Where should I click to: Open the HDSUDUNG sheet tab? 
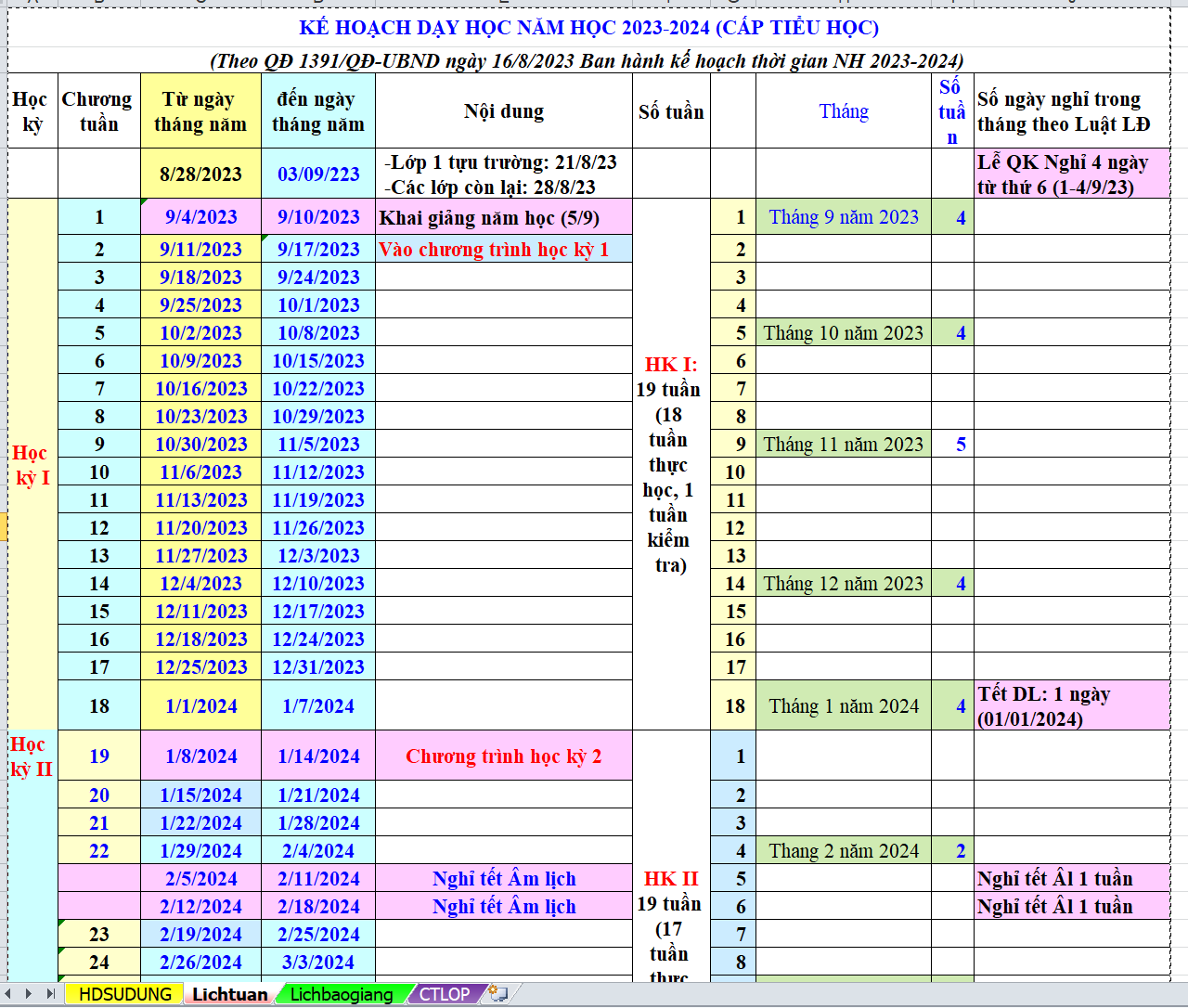pyautogui.click(x=125, y=994)
